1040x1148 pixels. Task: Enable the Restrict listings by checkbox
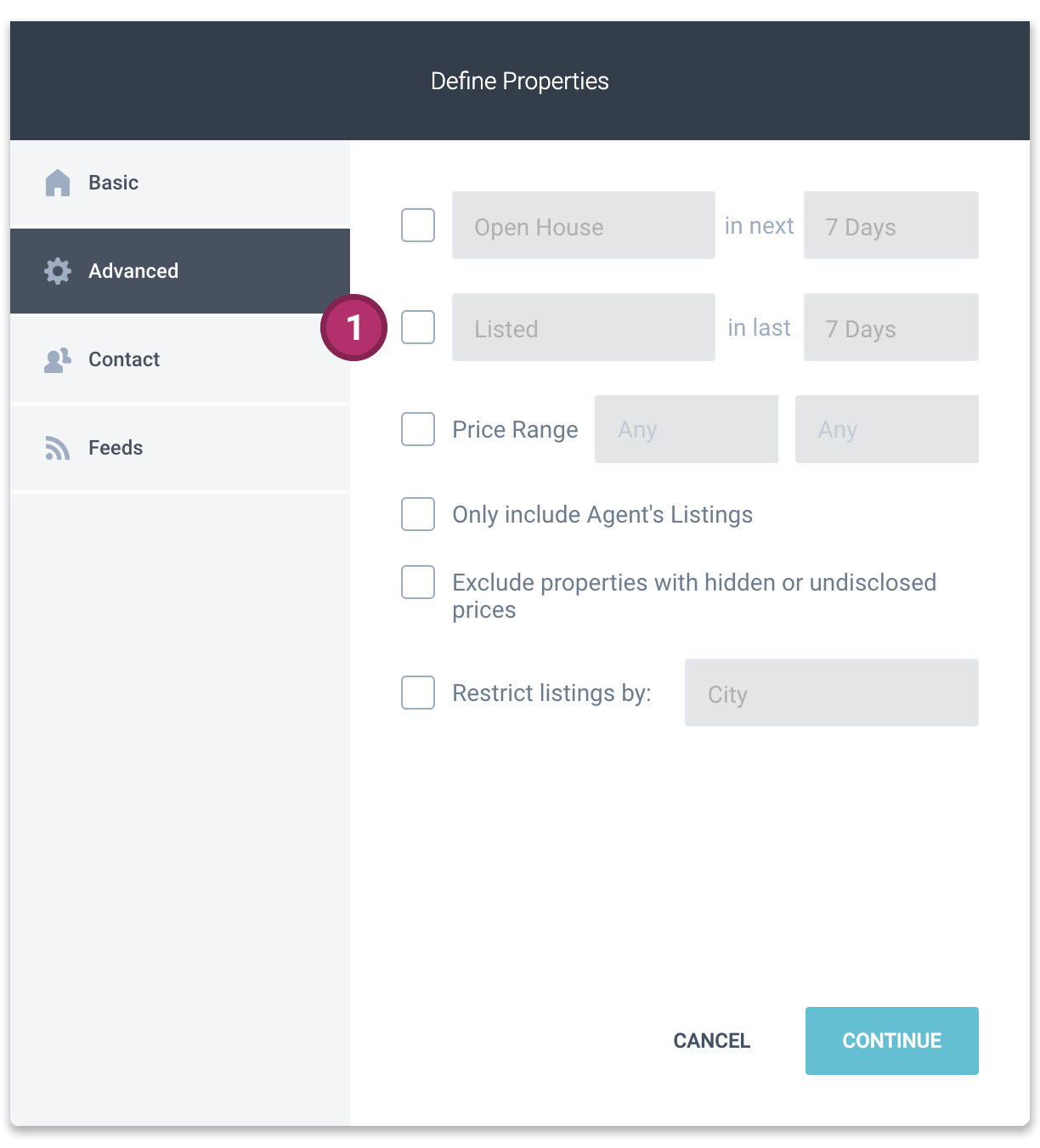418,693
